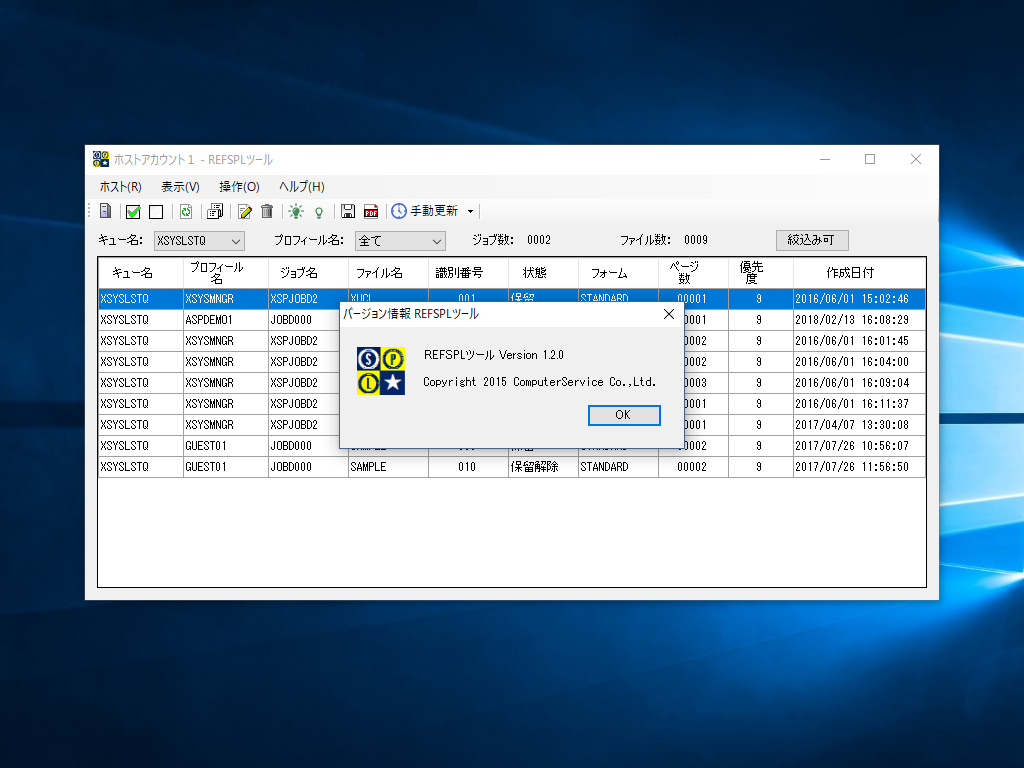Screen dimensions: 1024x768
Task: Click identification number 010 cell
Action: pyautogui.click(x=468, y=467)
